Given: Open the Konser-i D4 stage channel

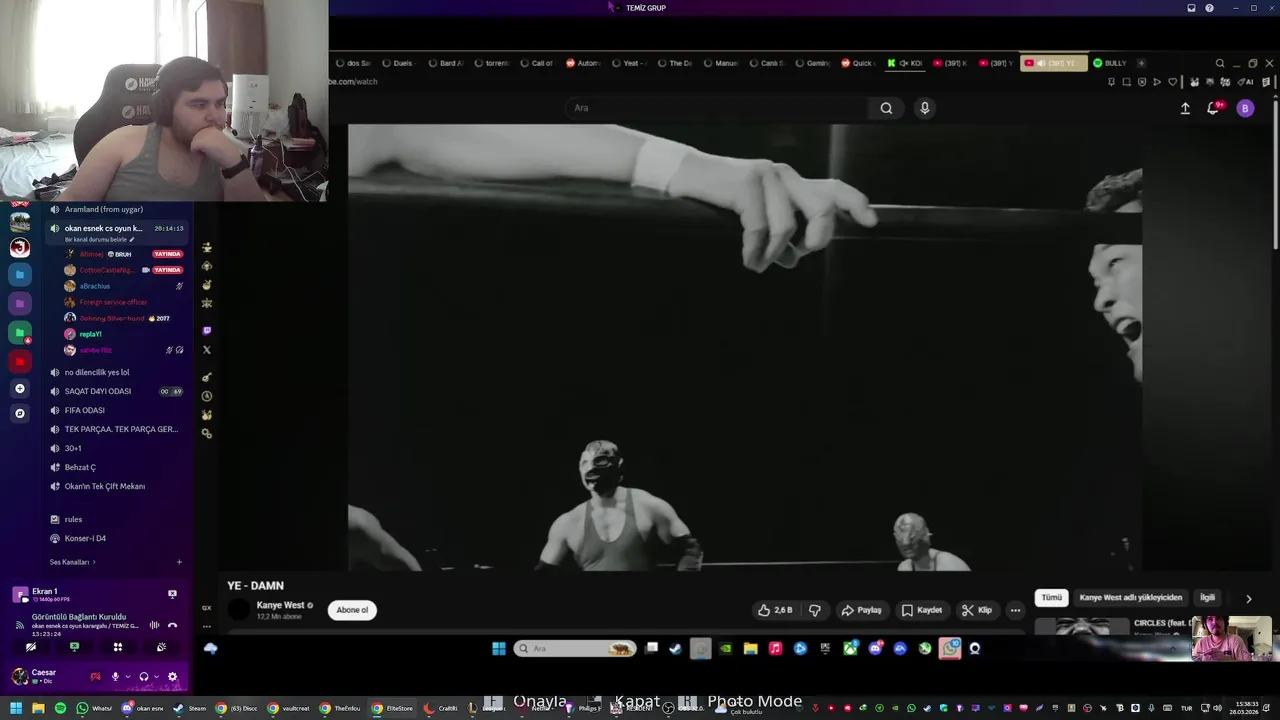Looking at the screenshot, I should click(116, 538).
